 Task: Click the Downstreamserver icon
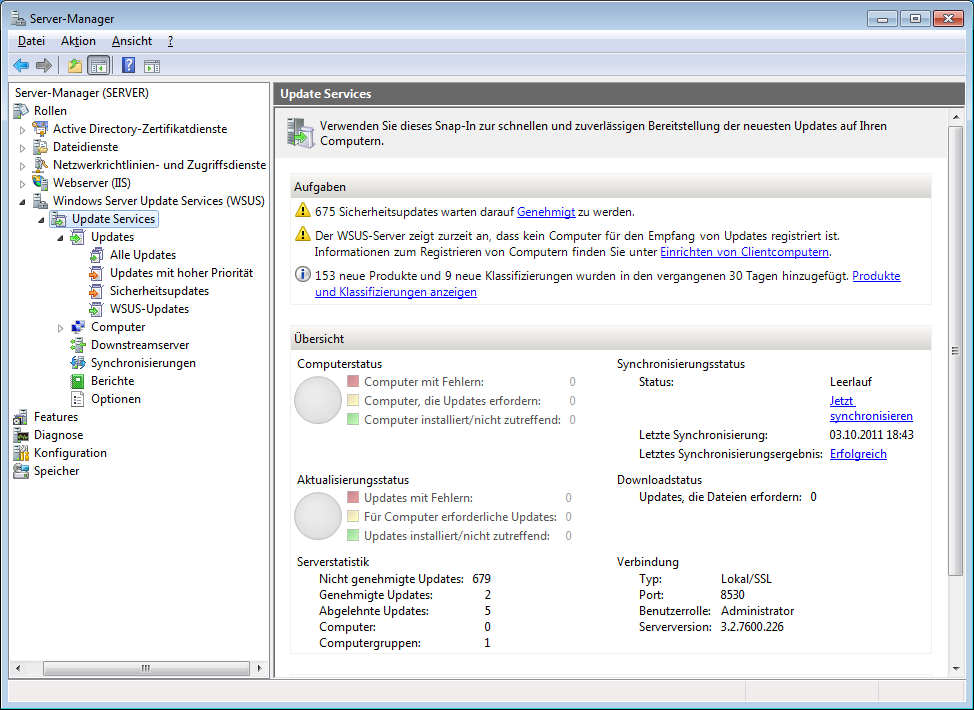(78, 345)
